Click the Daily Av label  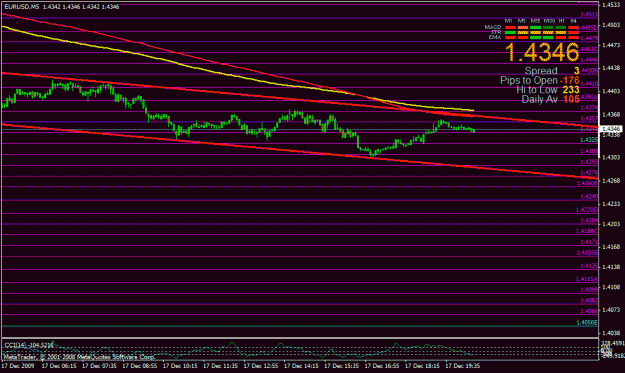tap(540, 99)
